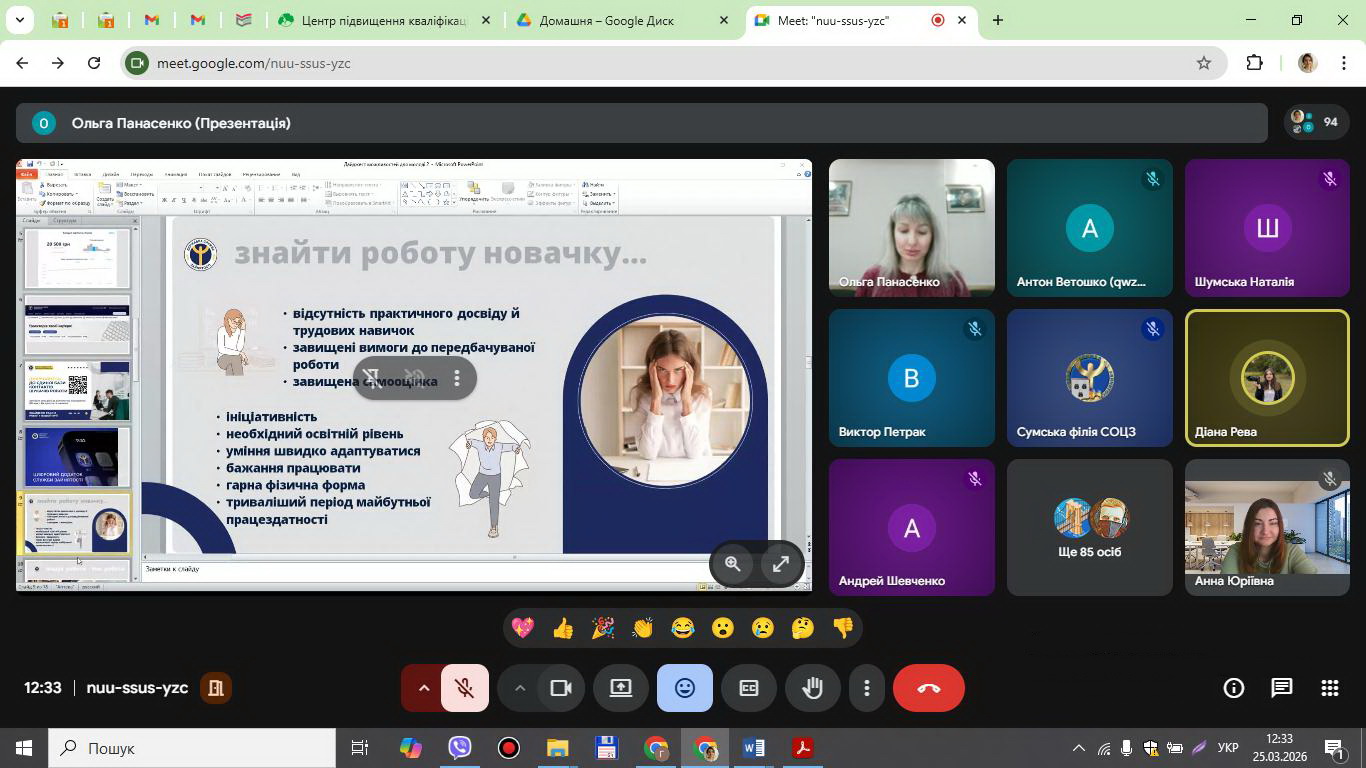Click the present screen icon
This screenshot has width=1366, height=768.
[x=621, y=688]
